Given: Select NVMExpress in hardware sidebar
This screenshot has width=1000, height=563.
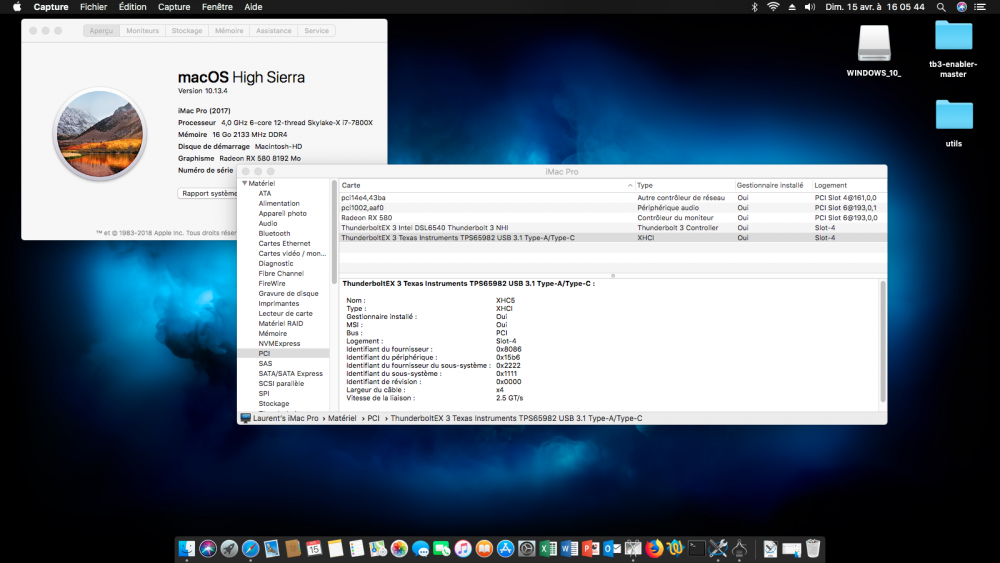Looking at the screenshot, I should pyautogui.click(x=279, y=344).
